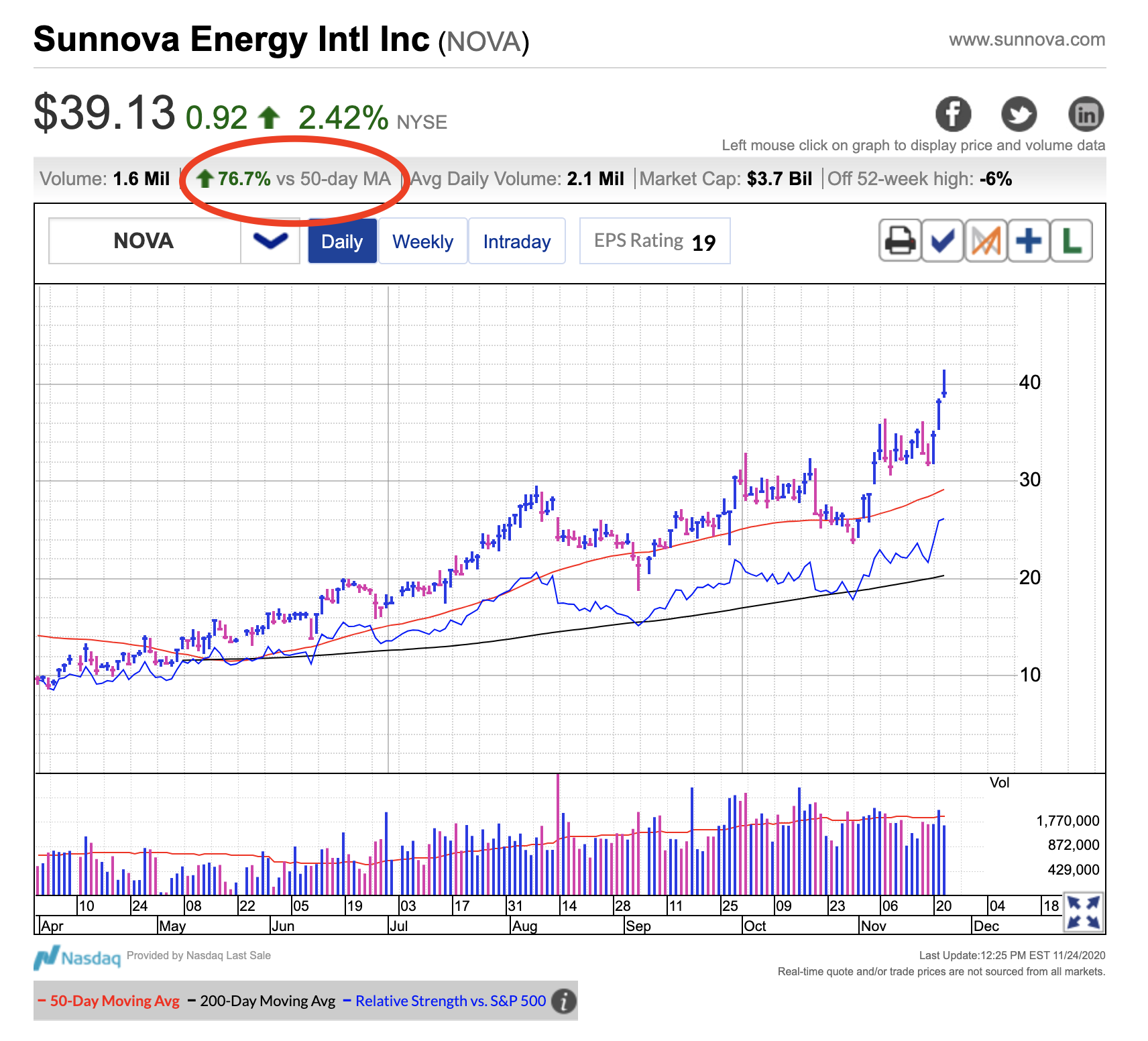Share on Twitter icon

coord(1019,114)
